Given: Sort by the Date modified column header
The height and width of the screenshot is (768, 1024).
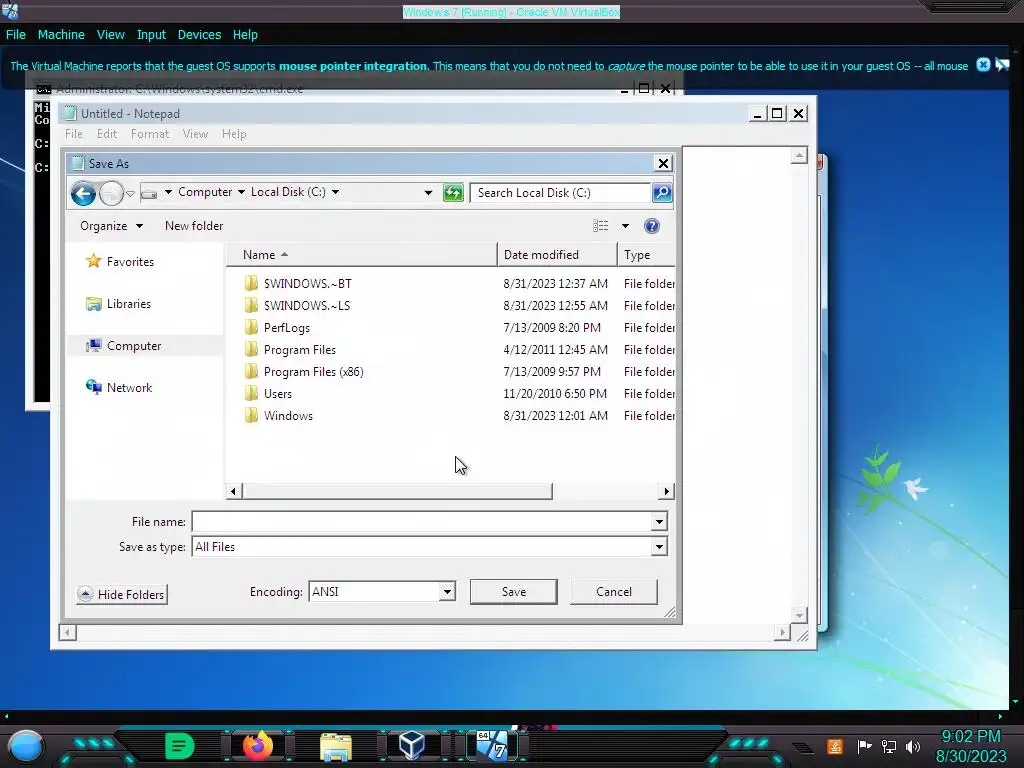Looking at the screenshot, I should click(x=556, y=255).
